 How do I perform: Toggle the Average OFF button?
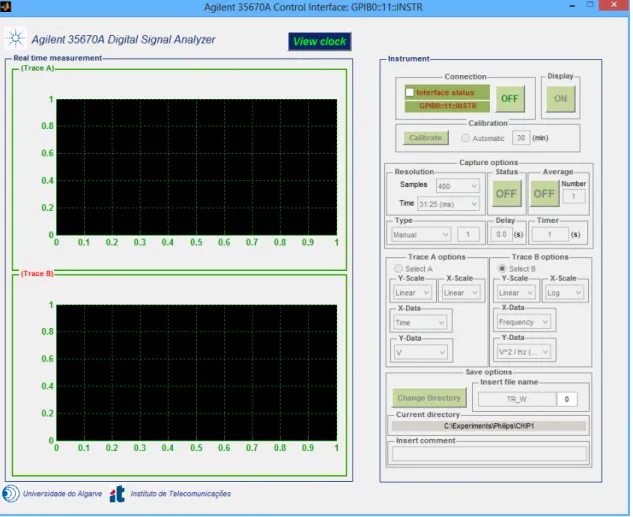coord(544,194)
